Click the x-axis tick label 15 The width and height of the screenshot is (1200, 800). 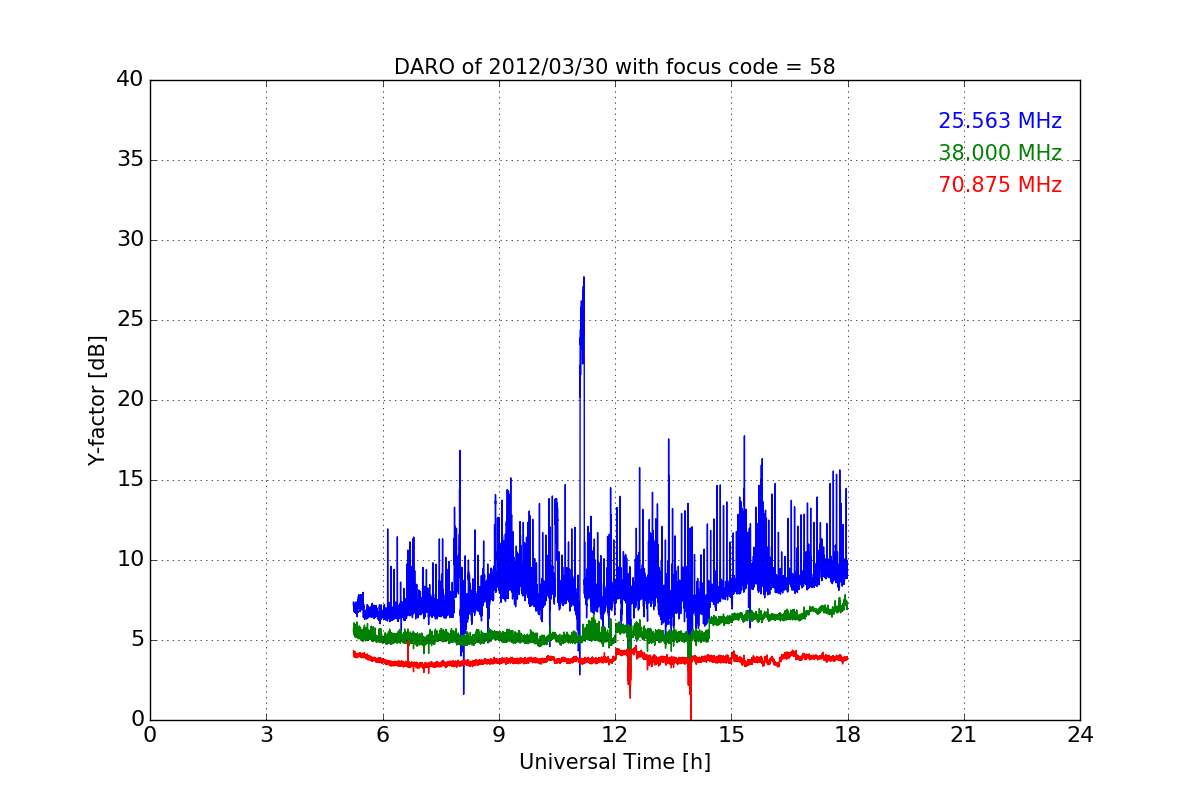[x=731, y=735]
